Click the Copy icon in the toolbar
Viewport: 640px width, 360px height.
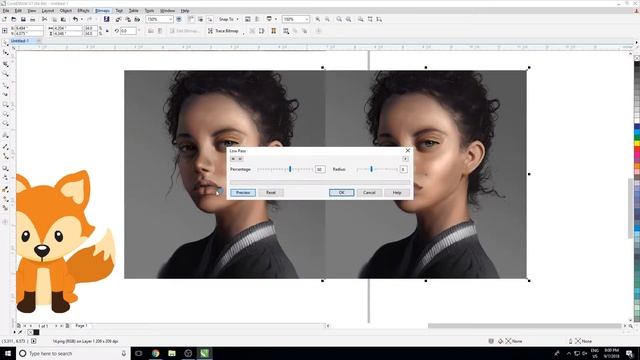click(x=54, y=19)
